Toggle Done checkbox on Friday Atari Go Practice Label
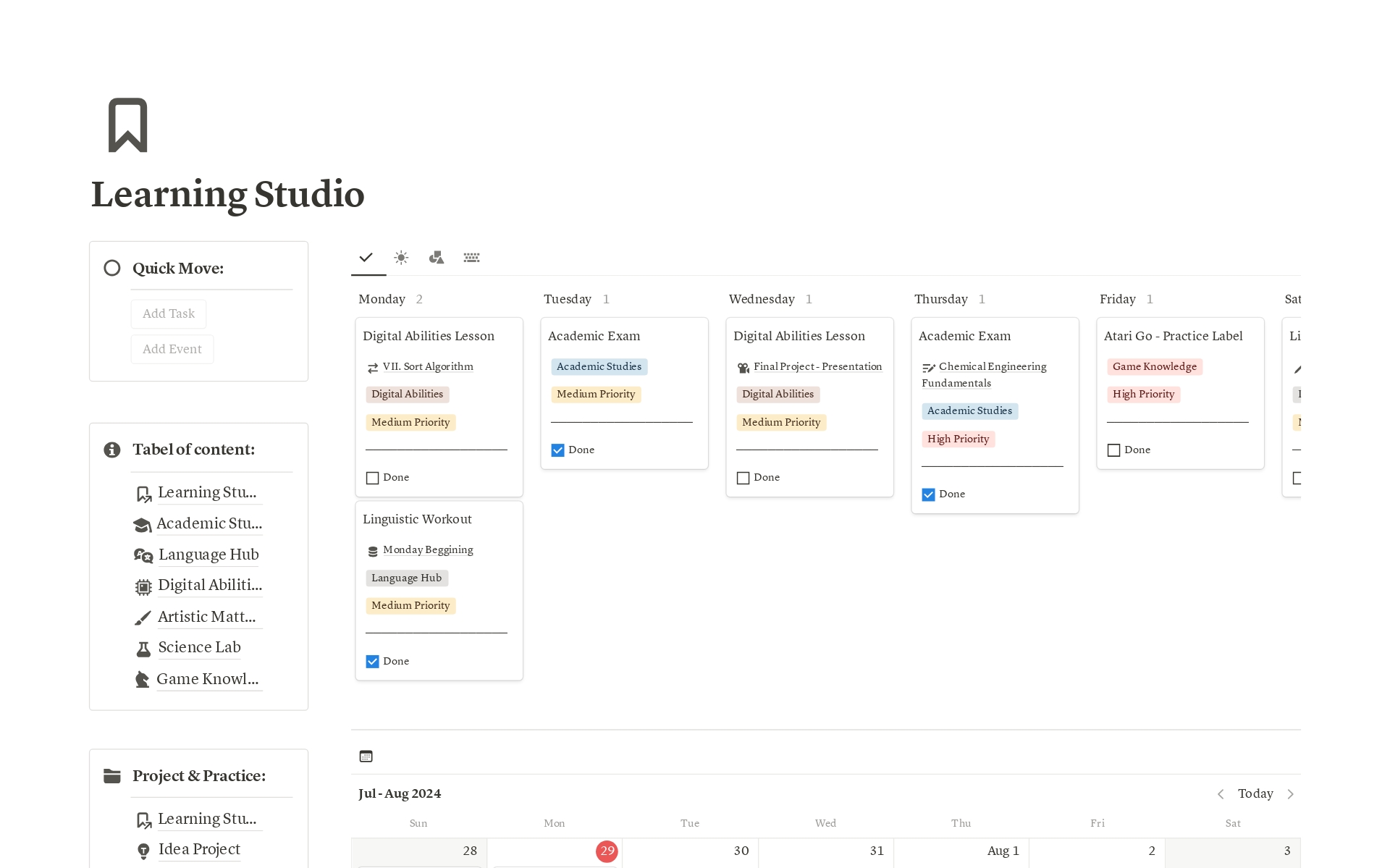 tap(1114, 450)
